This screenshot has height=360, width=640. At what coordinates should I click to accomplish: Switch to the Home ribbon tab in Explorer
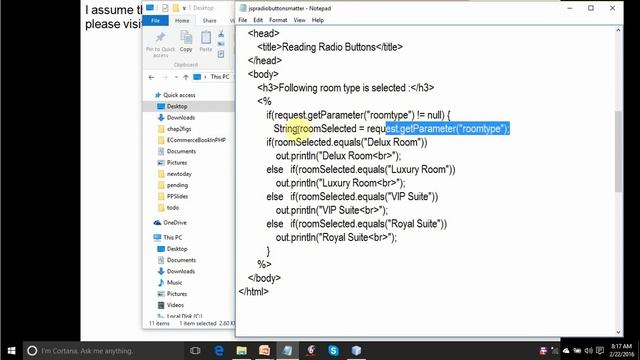(182, 20)
